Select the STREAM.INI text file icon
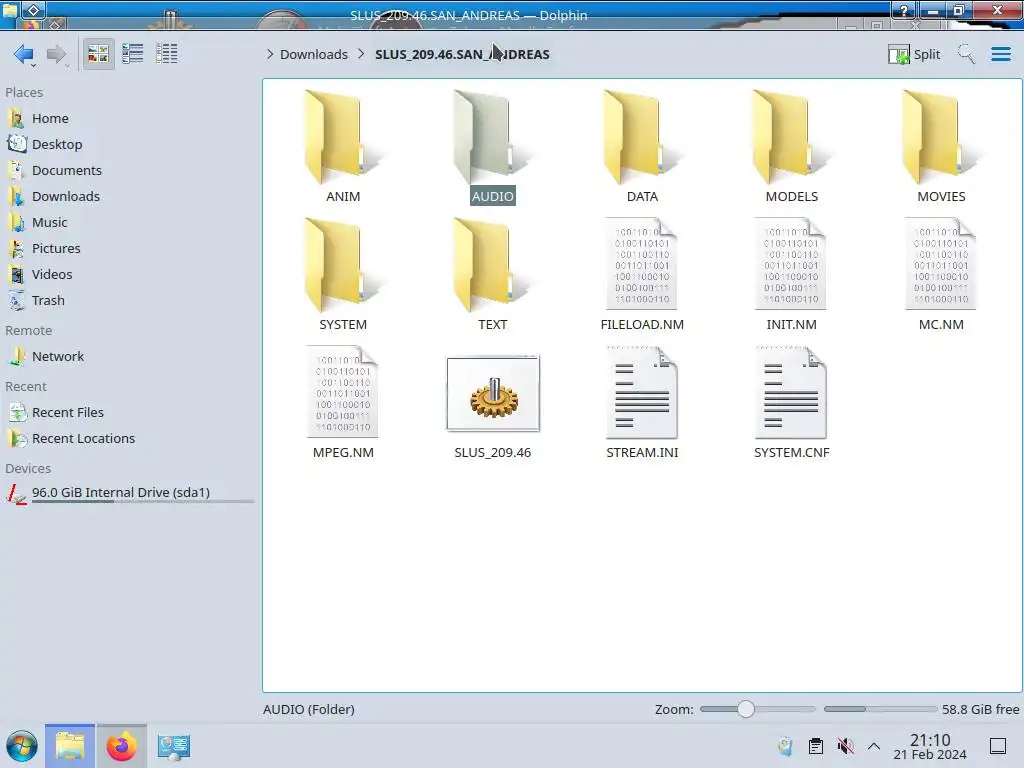 pyautogui.click(x=642, y=392)
